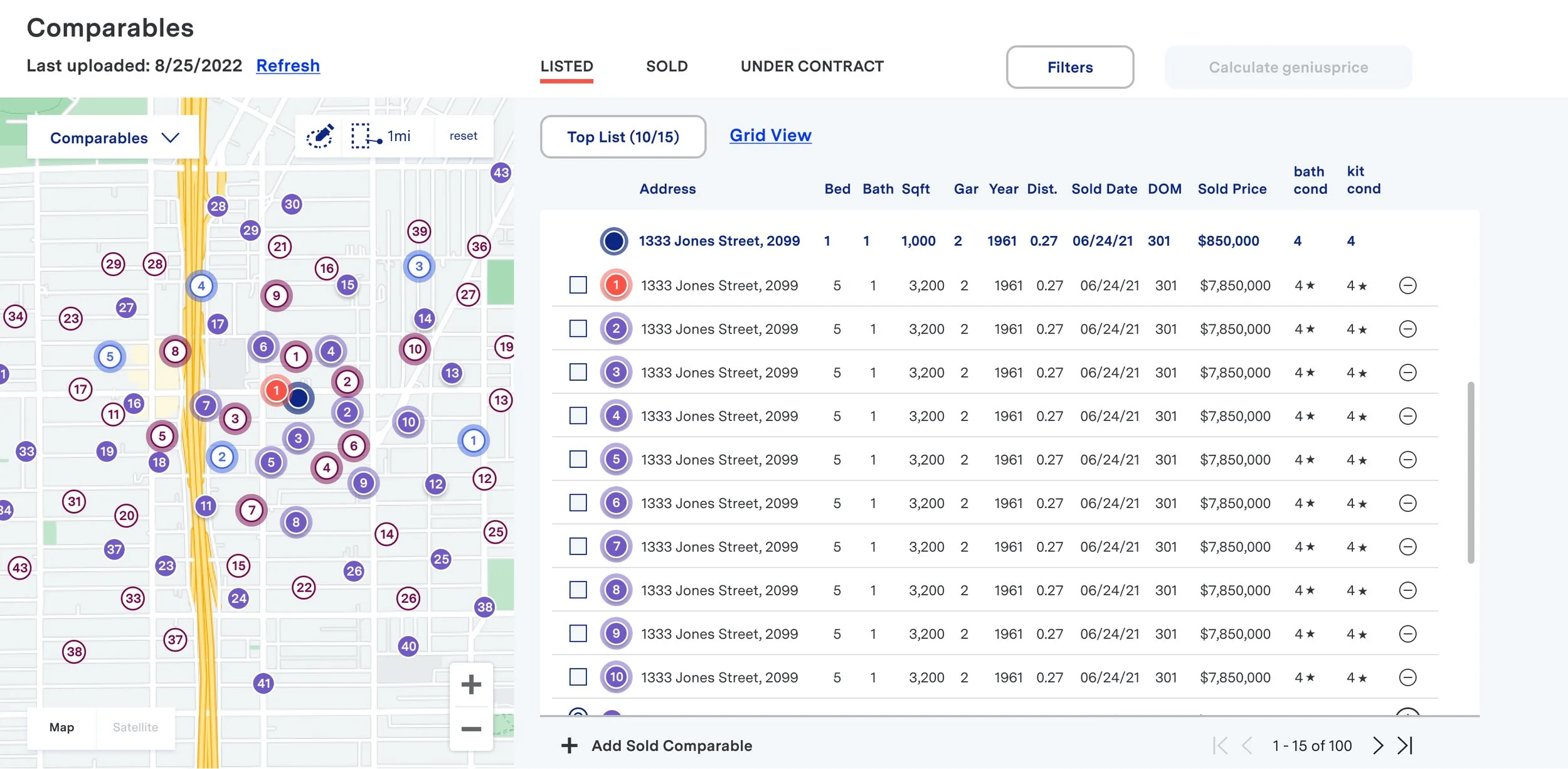
Task: Remove comparable row 1 with minus icon
Action: 1407,286
